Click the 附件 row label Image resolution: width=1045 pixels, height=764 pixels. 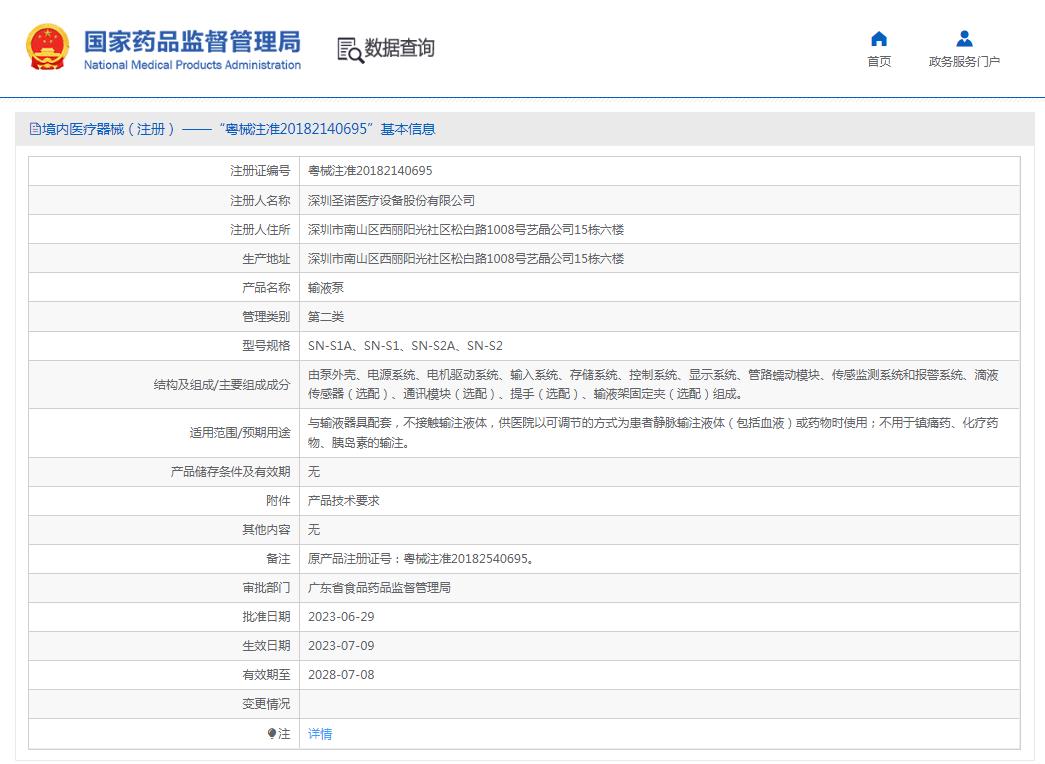(278, 501)
